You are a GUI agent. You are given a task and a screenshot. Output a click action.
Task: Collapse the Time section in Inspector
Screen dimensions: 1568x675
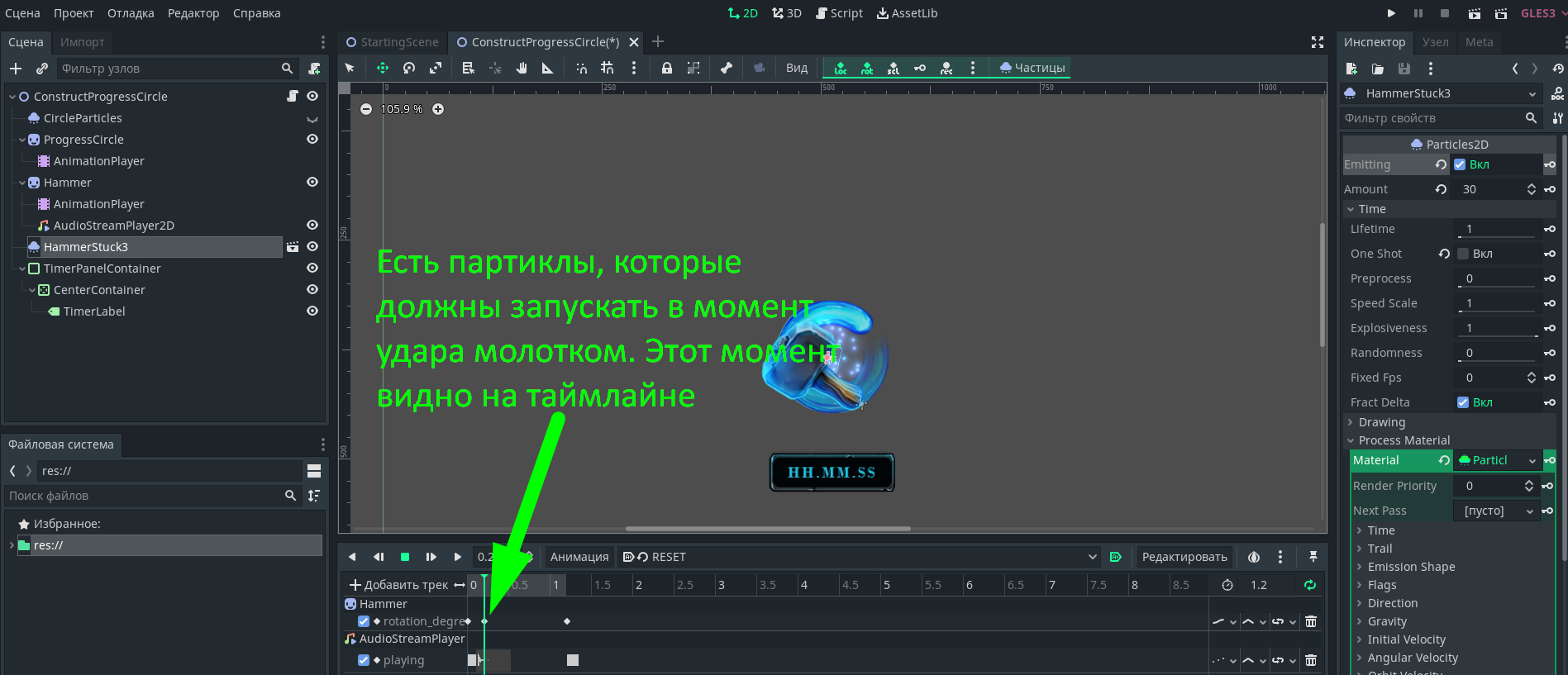pyautogui.click(x=1351, y=209)
